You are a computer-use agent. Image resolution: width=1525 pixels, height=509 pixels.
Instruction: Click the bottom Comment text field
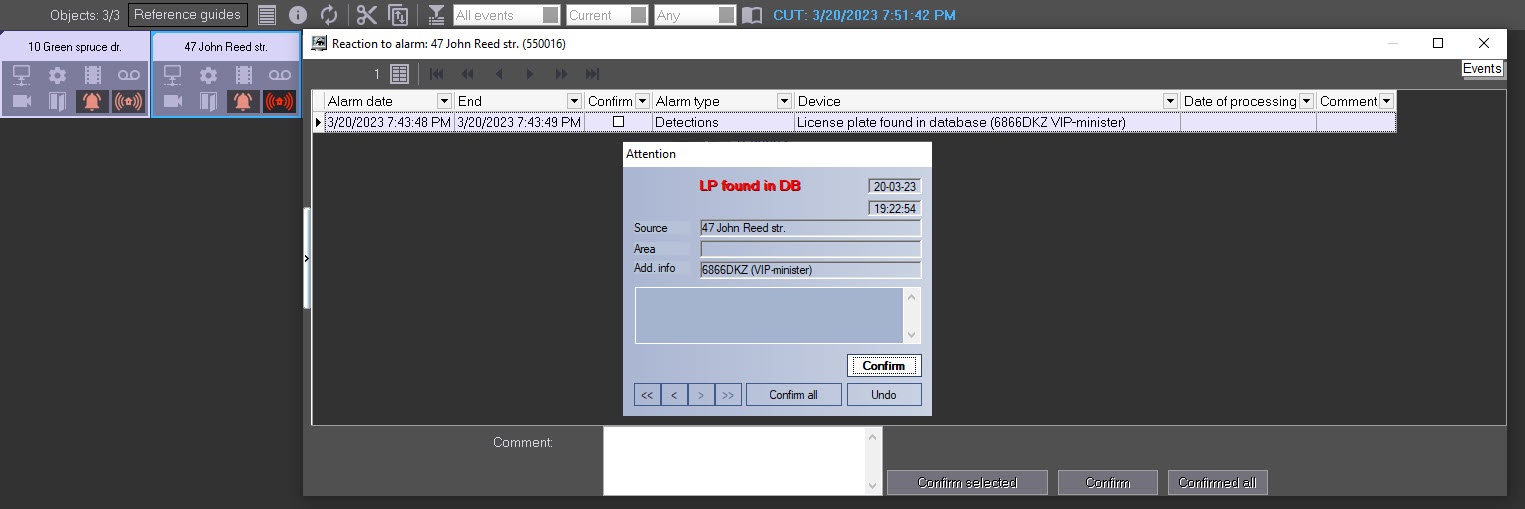pyautogui.click(x=733, y=461)
